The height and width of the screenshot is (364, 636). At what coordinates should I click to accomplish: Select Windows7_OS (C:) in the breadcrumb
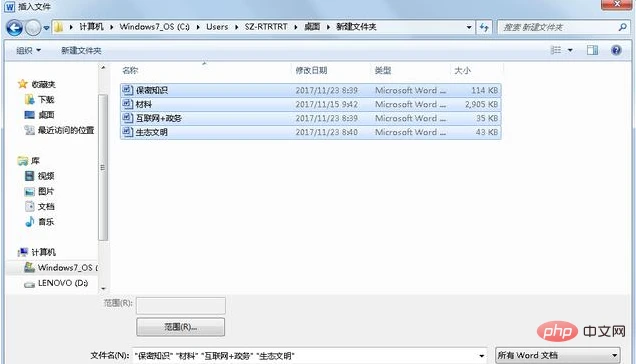point(155,27)
